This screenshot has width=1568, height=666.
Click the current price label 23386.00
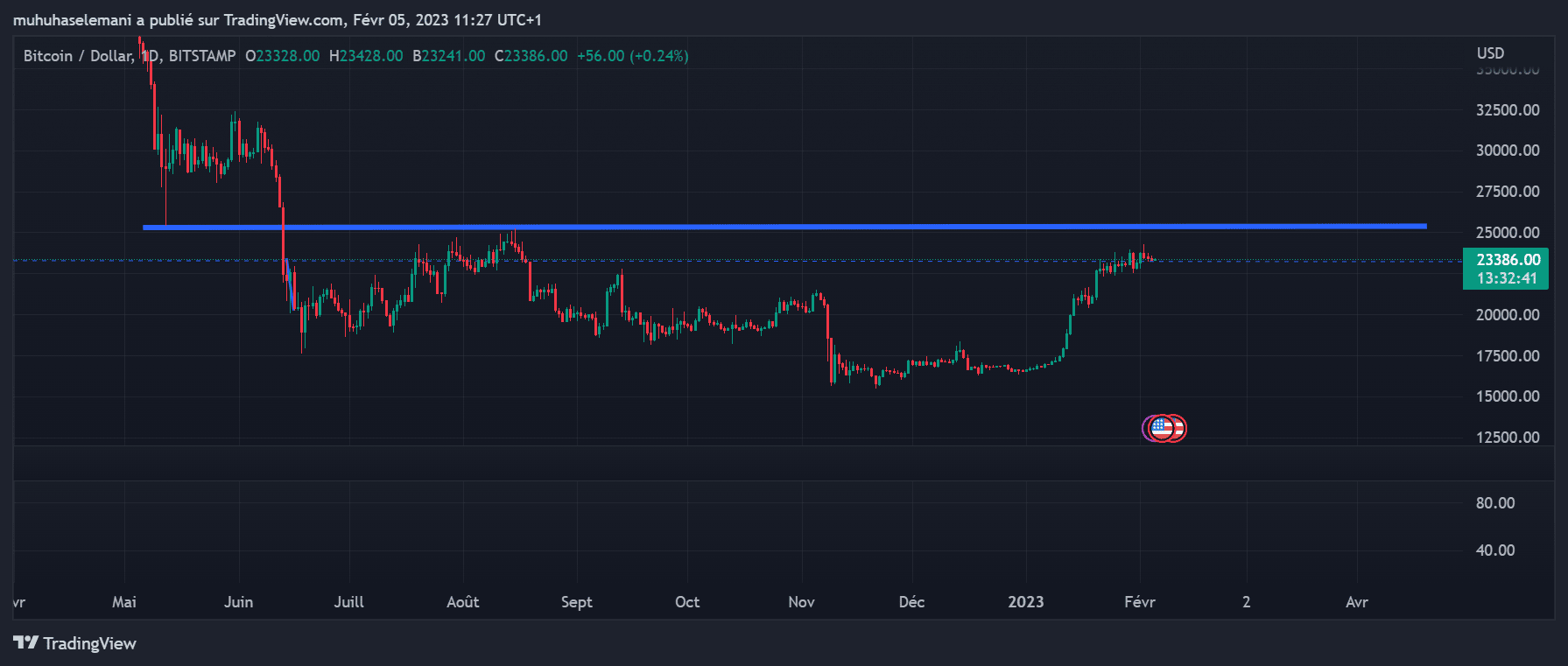point(1508,260)
